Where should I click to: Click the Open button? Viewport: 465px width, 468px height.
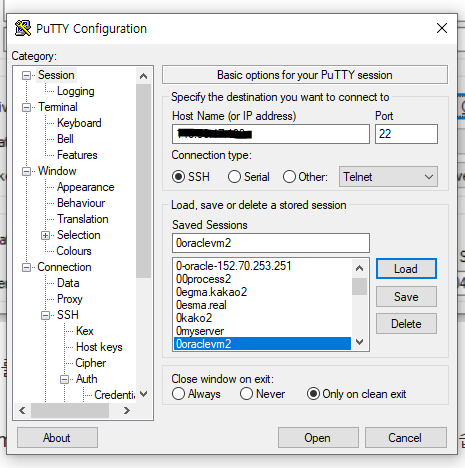pyautogui.click(x=318, y=438)
